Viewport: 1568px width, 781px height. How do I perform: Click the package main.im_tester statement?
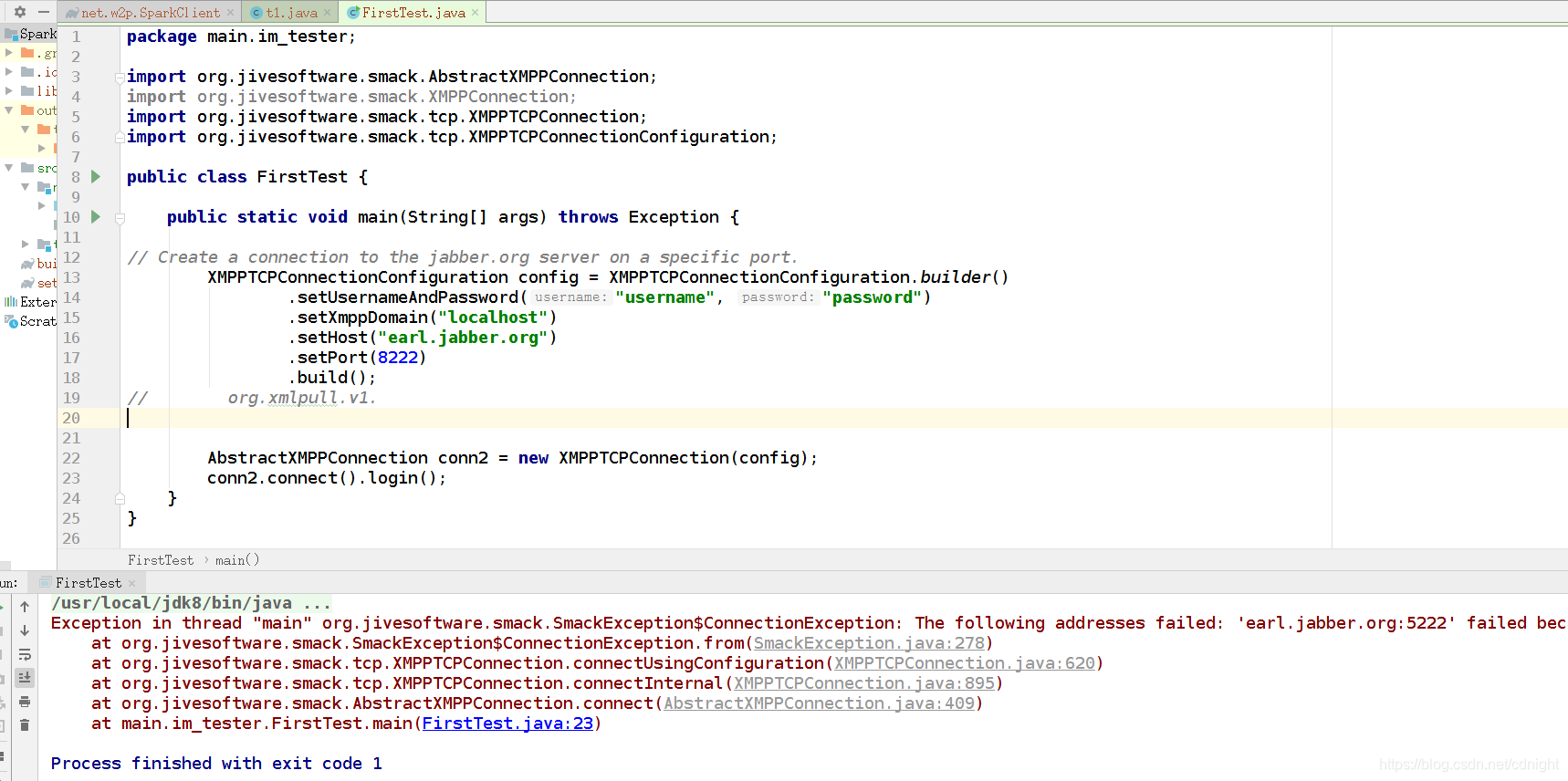241,36
